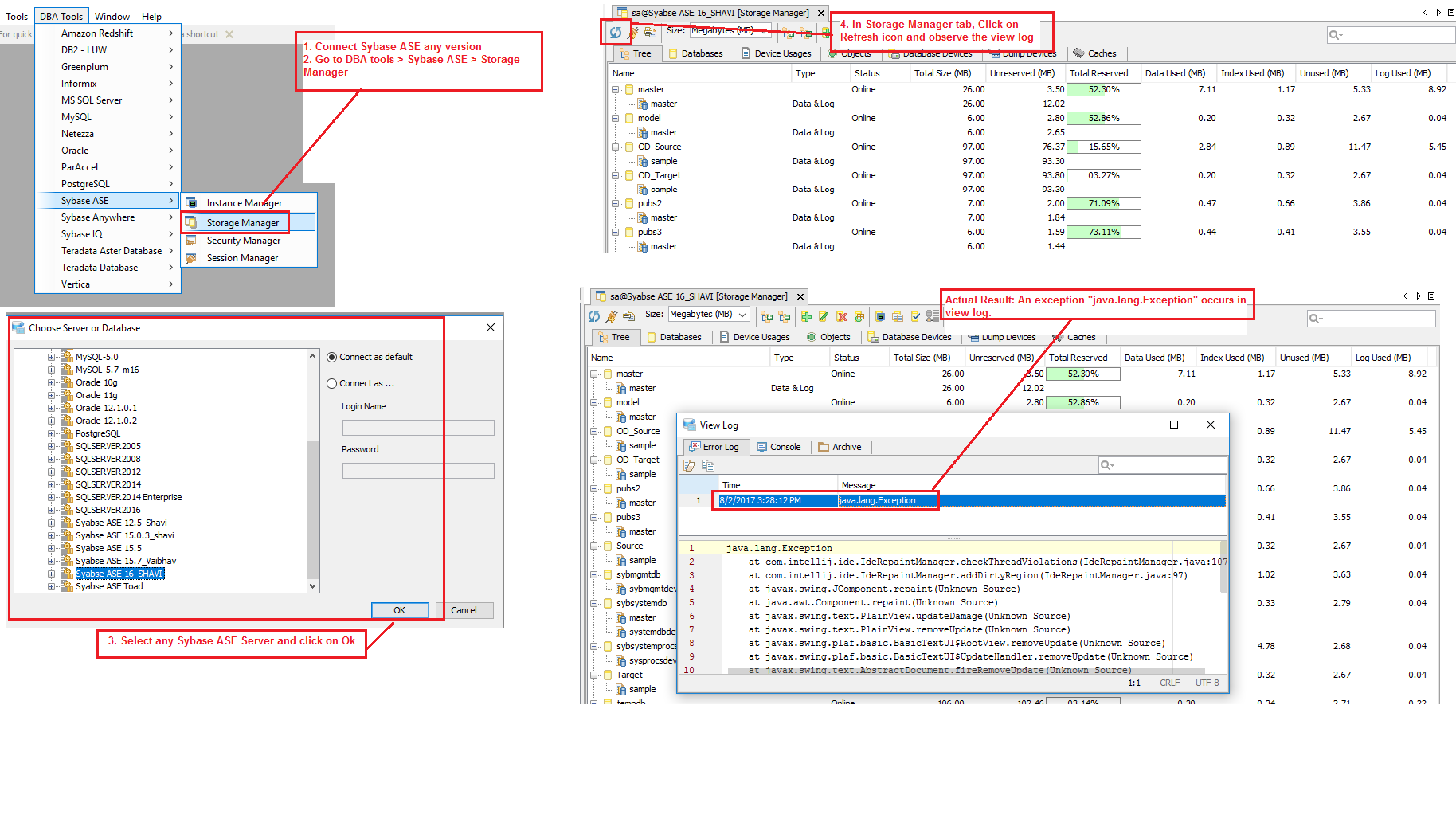Viewport: 1456px width, 838px height.
Task: Open the Window menu
Action: tap(112, 16)
